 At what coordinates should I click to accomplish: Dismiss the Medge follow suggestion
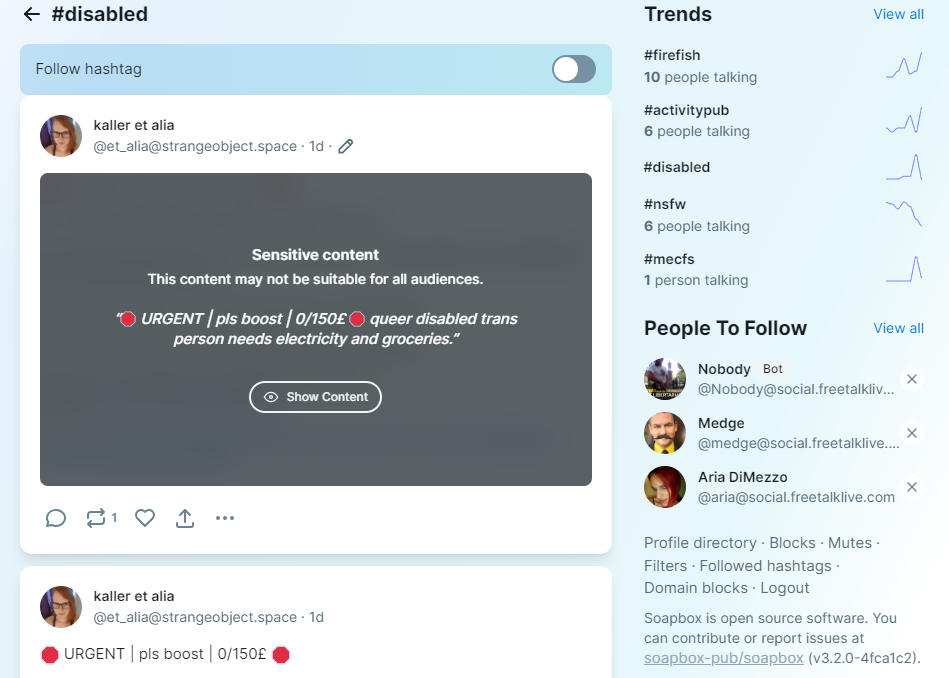(912, 433)
